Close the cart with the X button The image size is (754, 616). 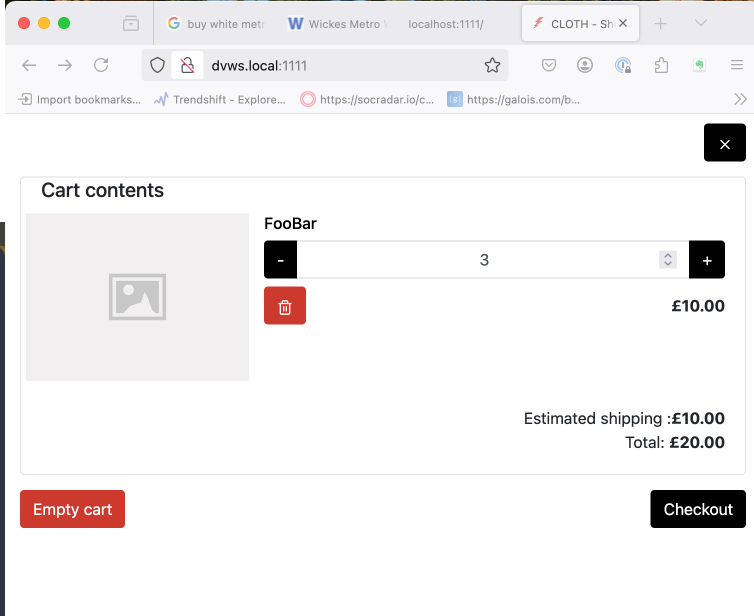click(x=724, y=143)
